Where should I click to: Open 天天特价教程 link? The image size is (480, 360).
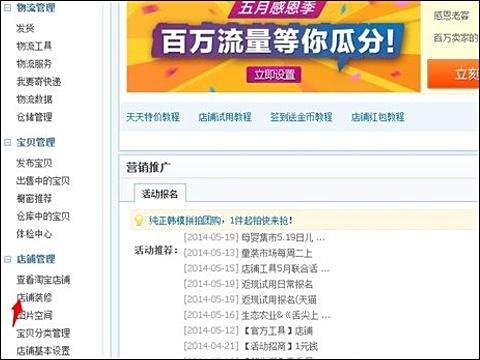[x=153, y=117]
